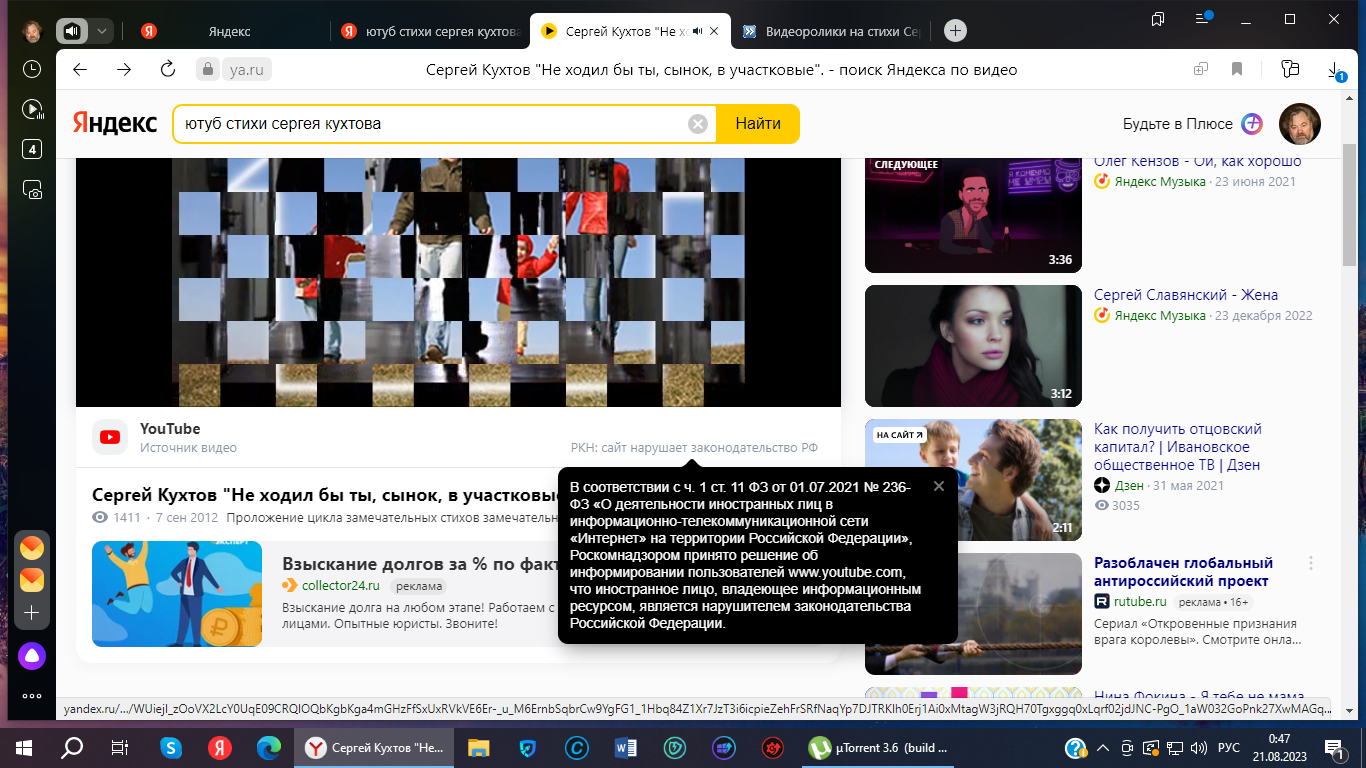Open the Windows Start menu

pyautogui.click(x=23, y=747)
